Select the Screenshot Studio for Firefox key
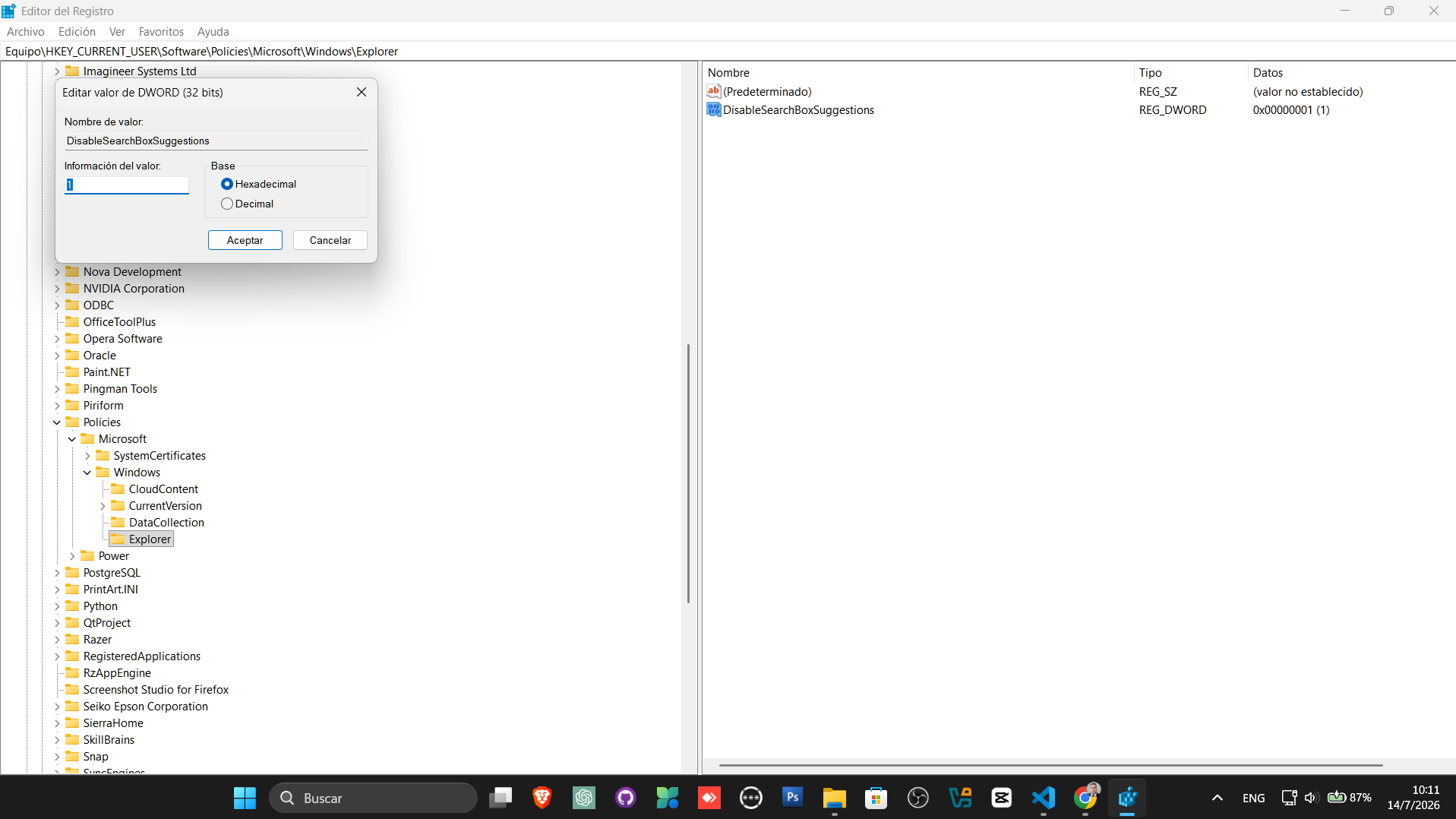This screenshot has width=1456, height=819. point(156,690)
